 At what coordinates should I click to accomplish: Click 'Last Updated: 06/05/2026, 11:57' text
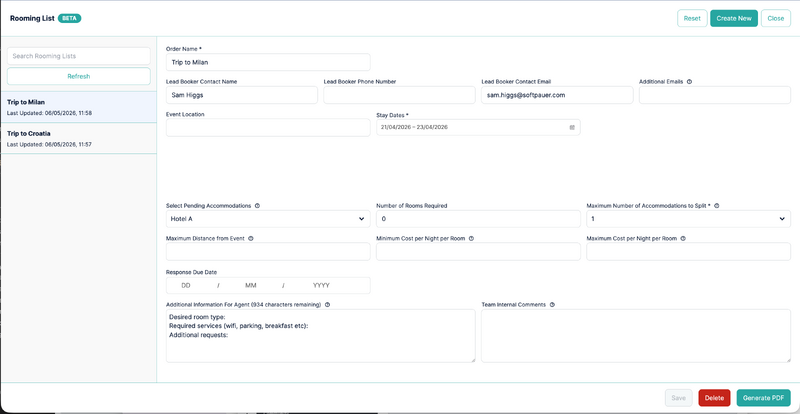[49, 144]
